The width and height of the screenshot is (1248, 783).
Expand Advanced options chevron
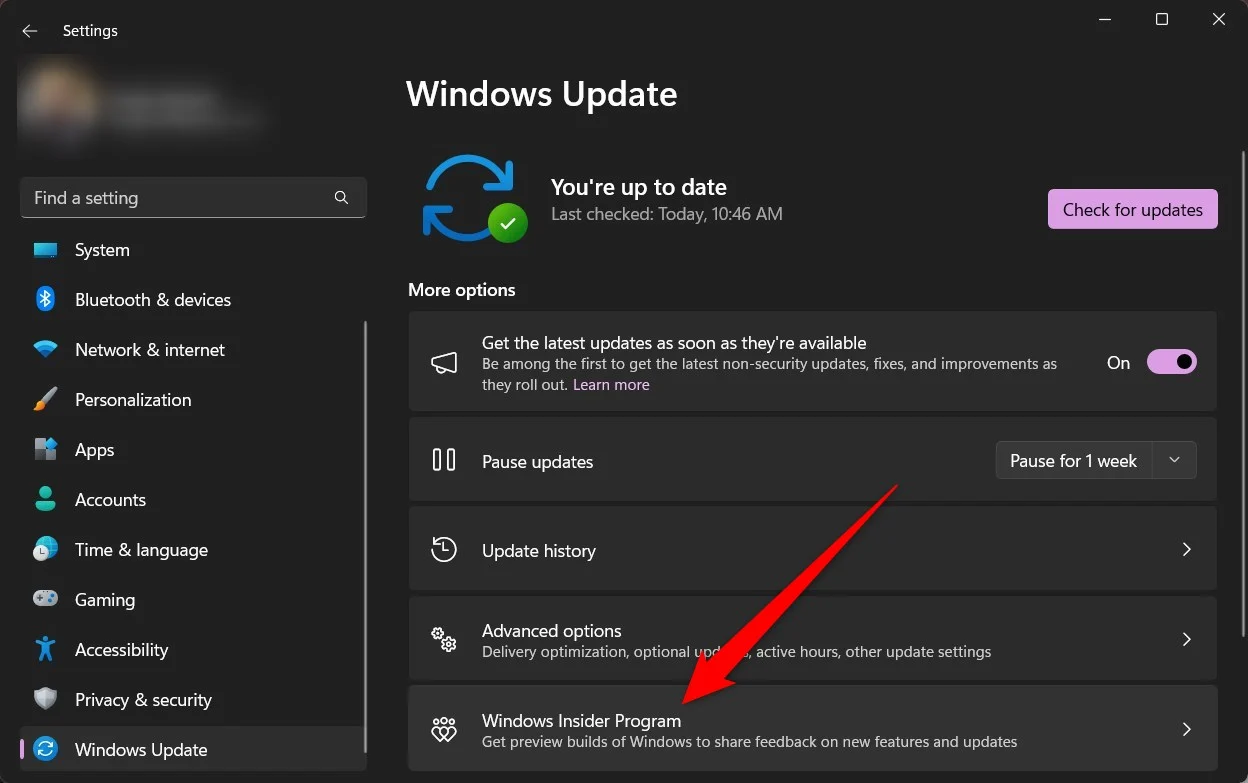coord(1187,639)
